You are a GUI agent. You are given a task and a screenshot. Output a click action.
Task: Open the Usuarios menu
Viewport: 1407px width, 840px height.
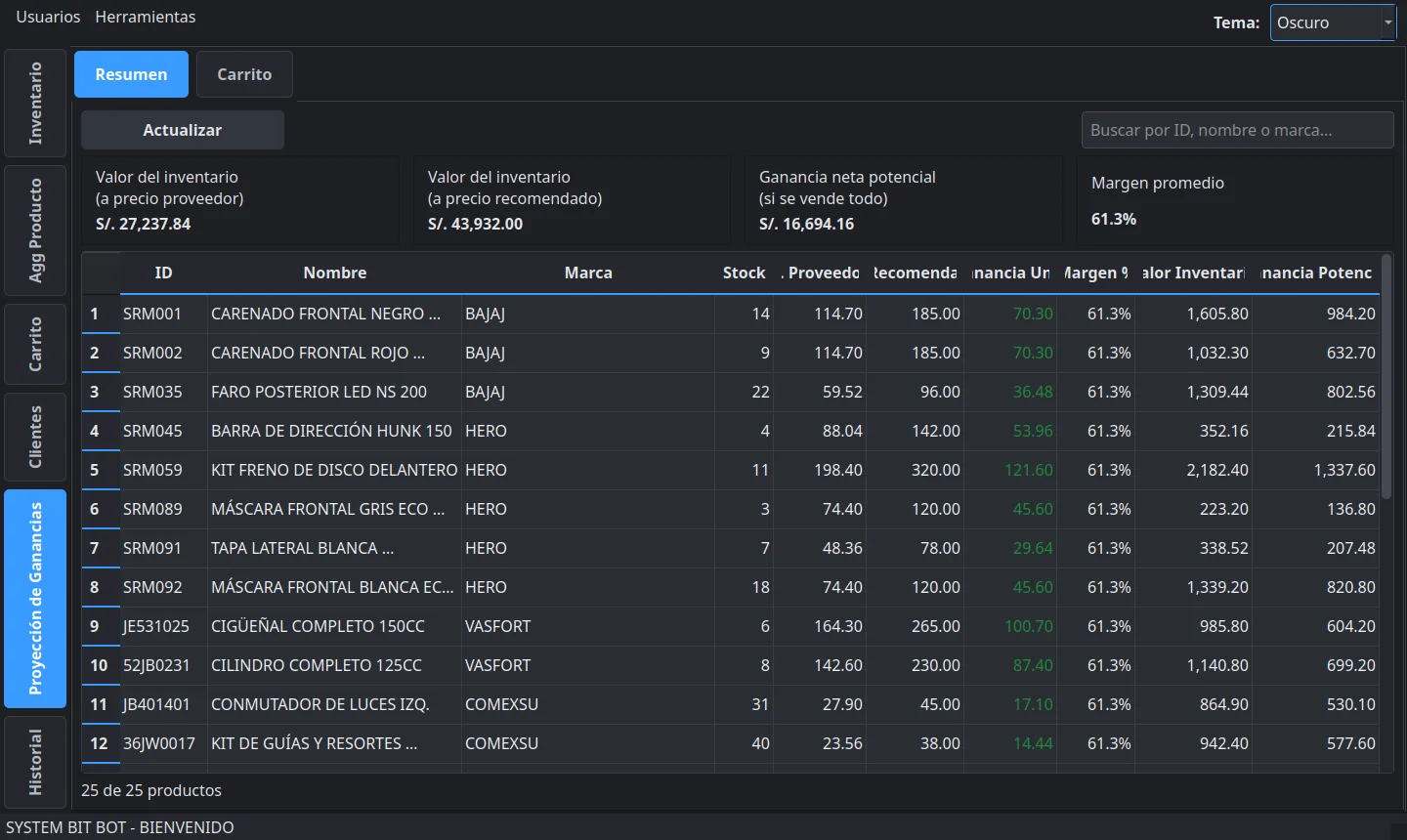(x=48, y=17)
